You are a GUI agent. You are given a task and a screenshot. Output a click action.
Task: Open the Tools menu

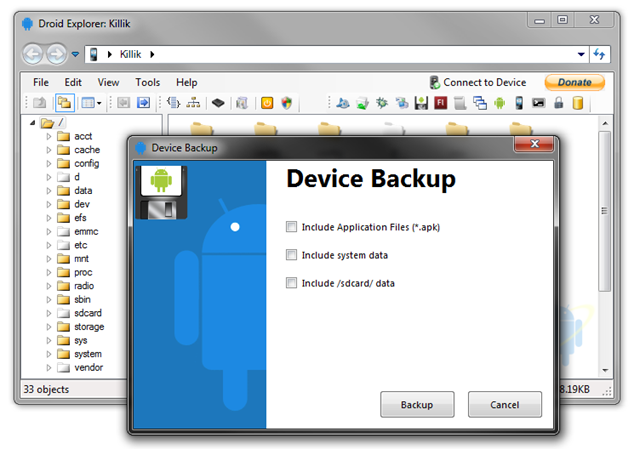(147, 82)
